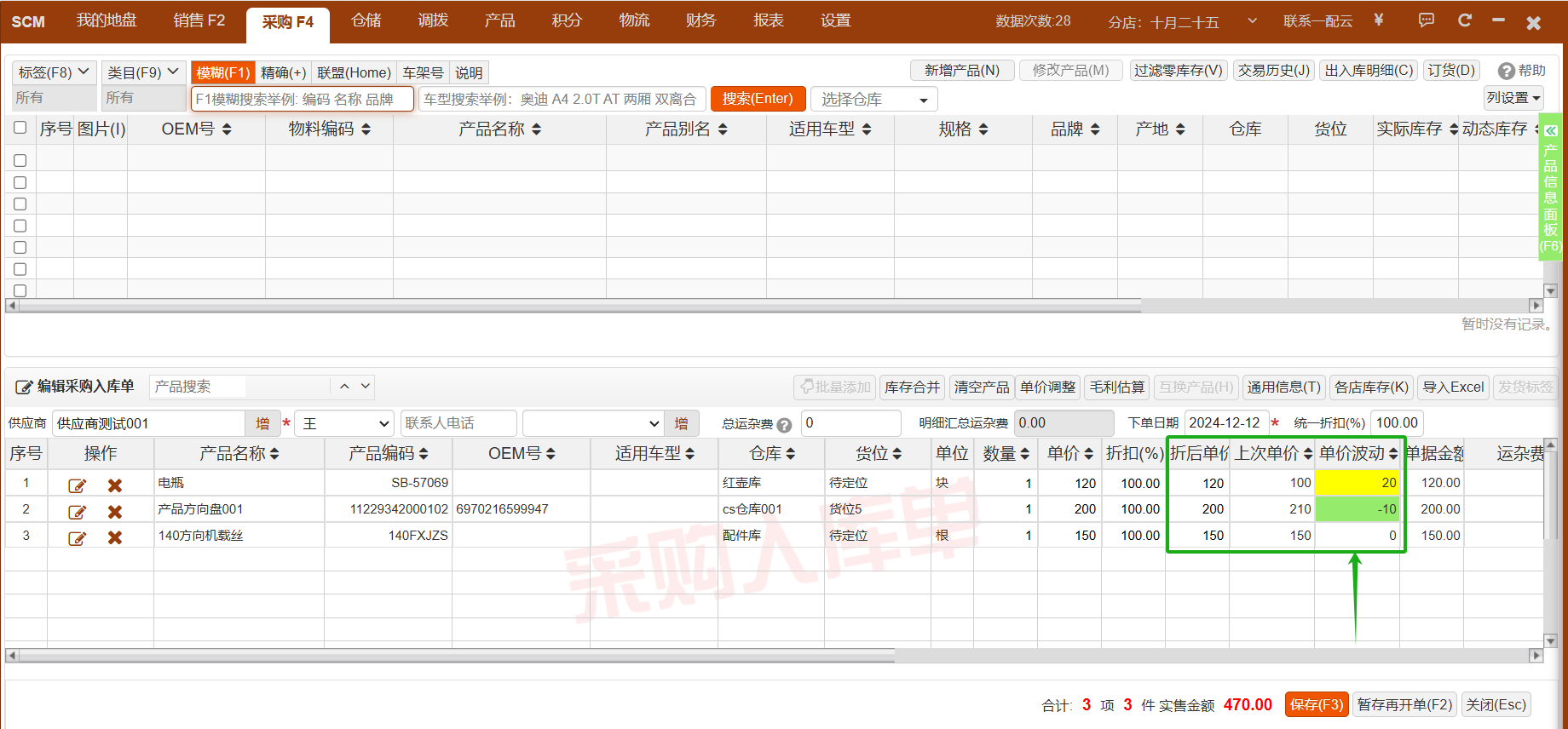Delete row 2 产品方向盘001 with red X
Viewport: 1568px width, 729px height.
pyautogui.click(x=115, y=511)
